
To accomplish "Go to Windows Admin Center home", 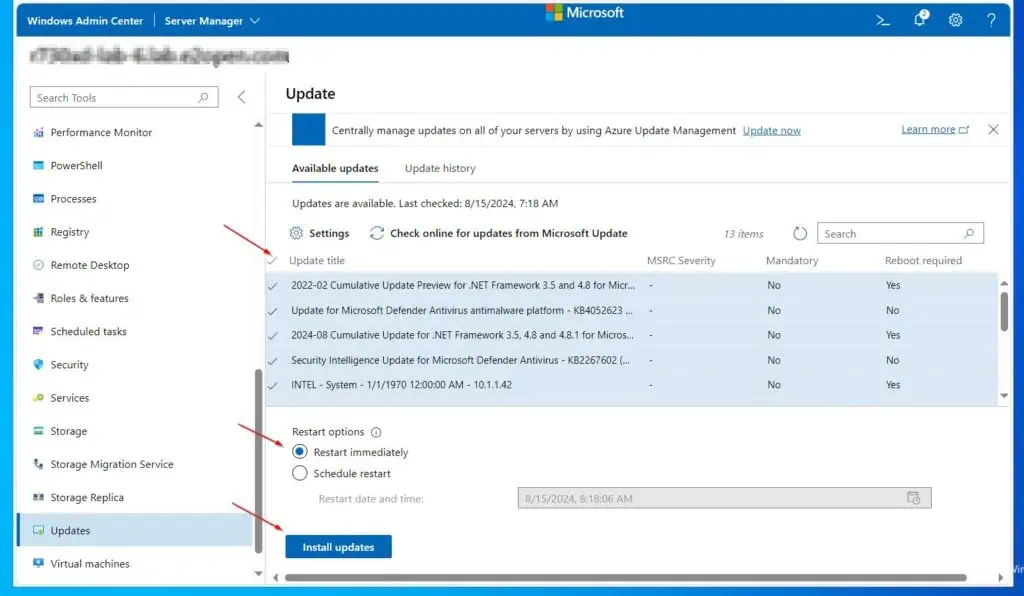I will 85,21.
